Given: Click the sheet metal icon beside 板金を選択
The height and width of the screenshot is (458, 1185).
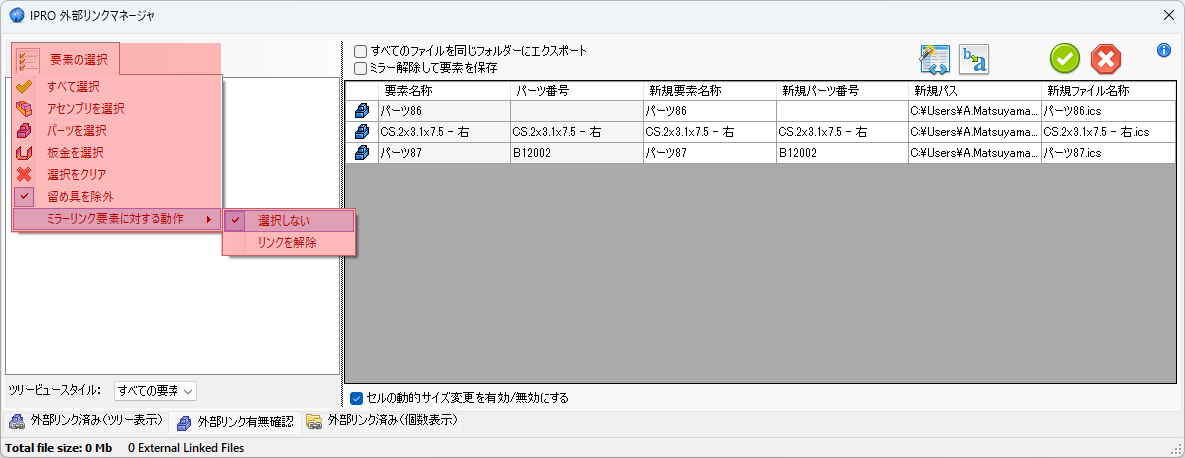Looking at the screenshot, I should (23, 153).
